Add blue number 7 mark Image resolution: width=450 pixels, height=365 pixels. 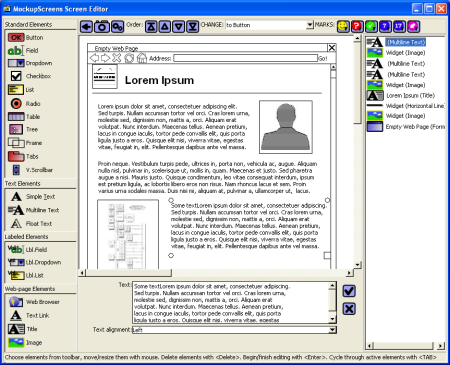[385, 26]
